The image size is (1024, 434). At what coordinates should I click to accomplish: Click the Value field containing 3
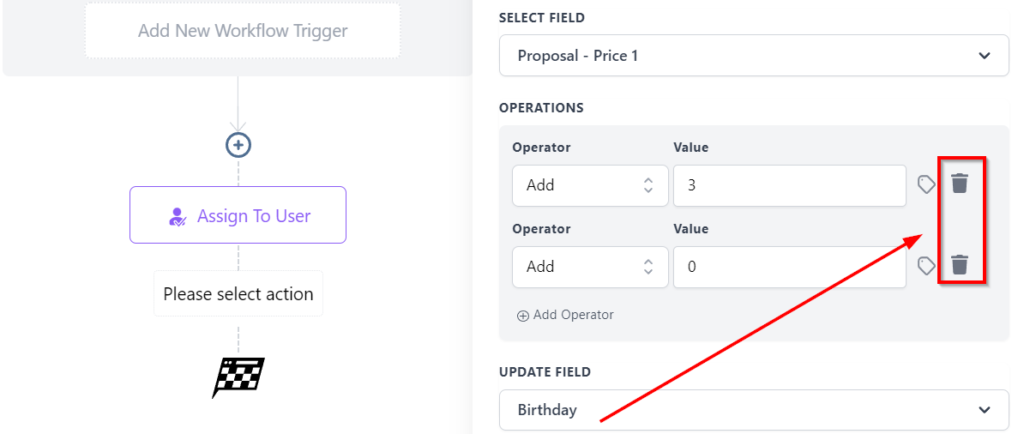(x=789, y=185)
